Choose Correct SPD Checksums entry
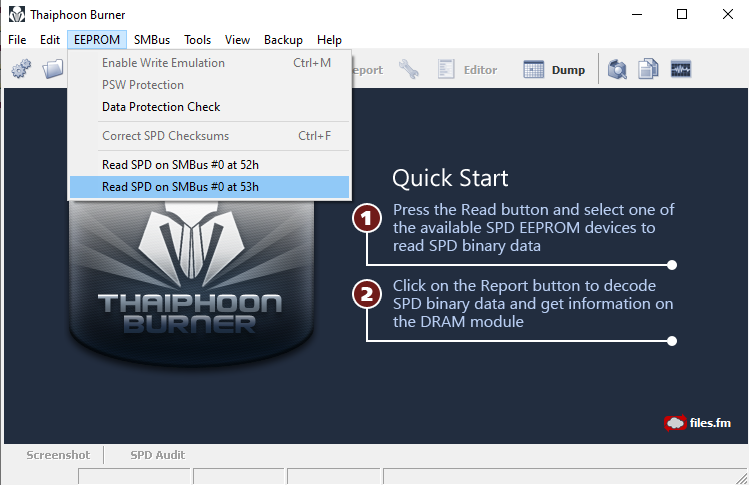 point(210,136)
